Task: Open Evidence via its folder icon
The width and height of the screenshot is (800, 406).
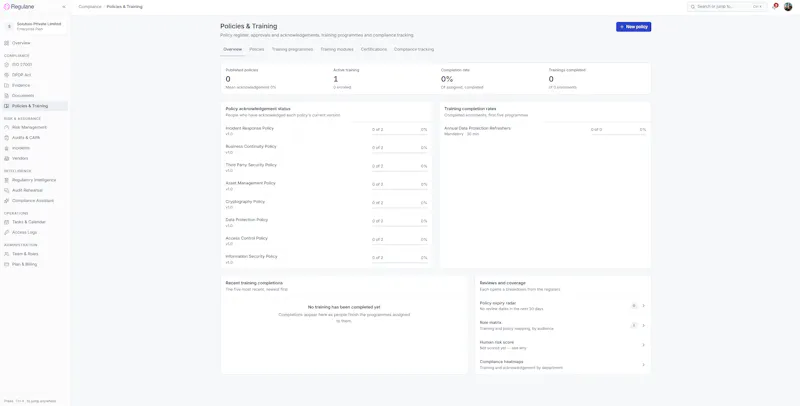Action: [7, 85]
